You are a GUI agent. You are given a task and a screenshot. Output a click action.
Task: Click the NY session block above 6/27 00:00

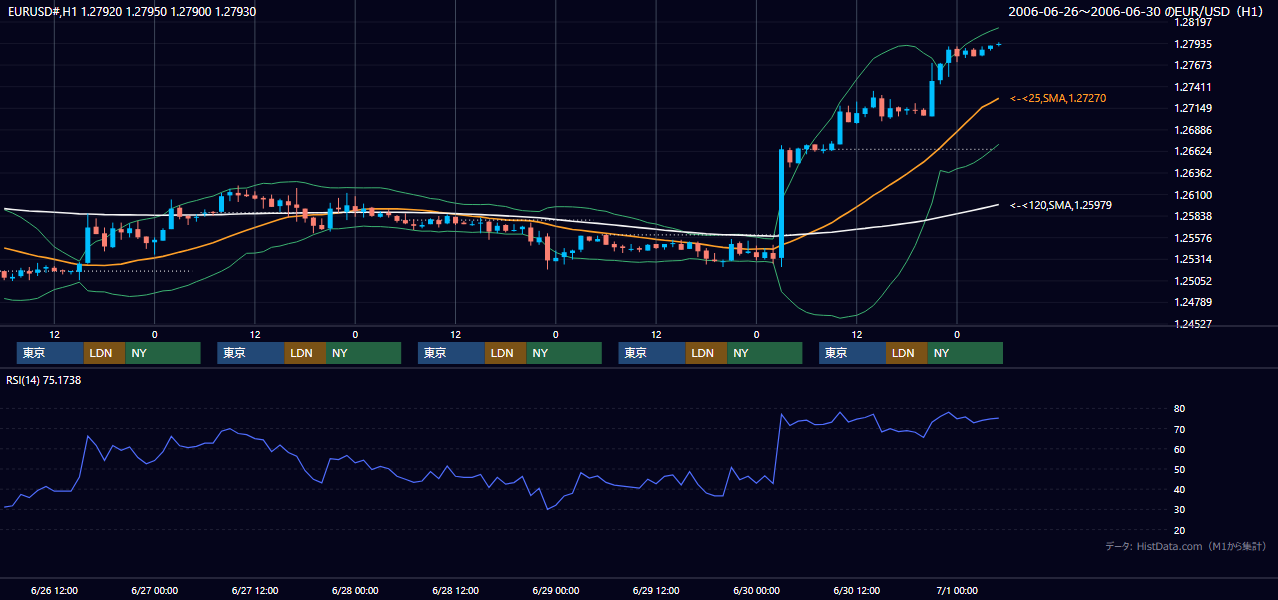point(163,353)
